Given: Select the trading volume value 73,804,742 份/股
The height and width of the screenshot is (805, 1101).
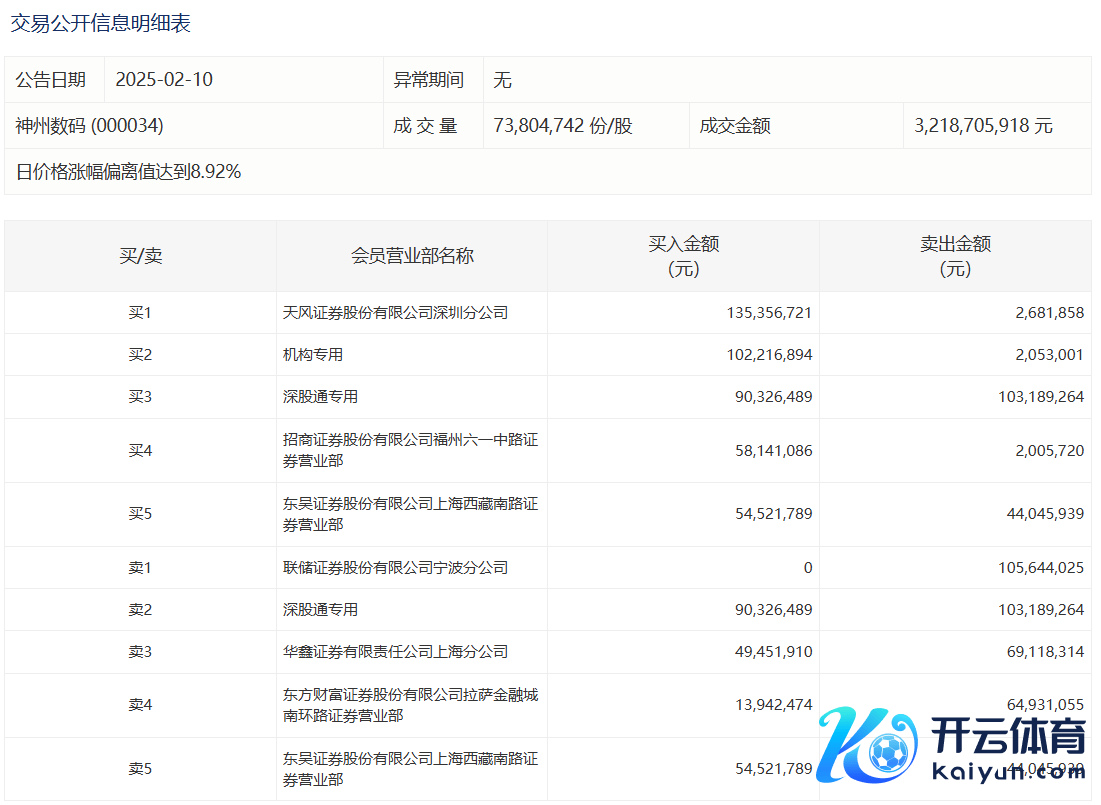Looking at the screenshot, I should click(x=563, y=126).
